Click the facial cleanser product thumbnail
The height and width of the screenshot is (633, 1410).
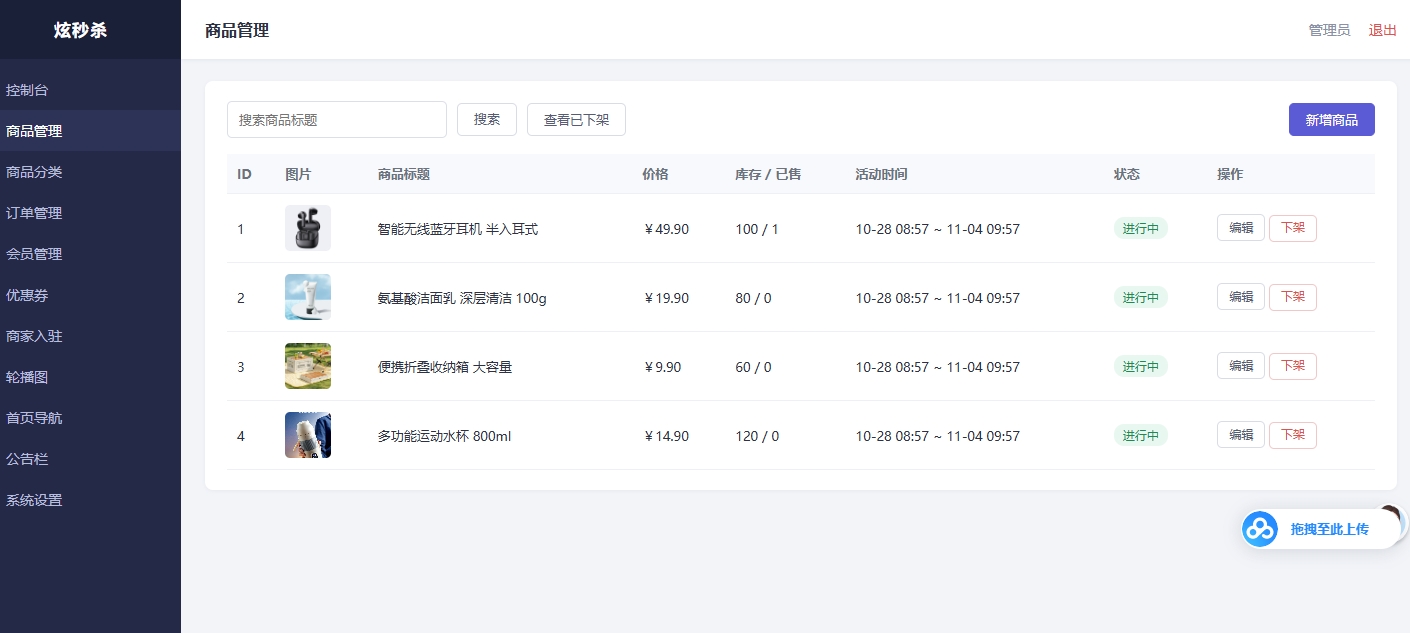[x=308, y=297]
